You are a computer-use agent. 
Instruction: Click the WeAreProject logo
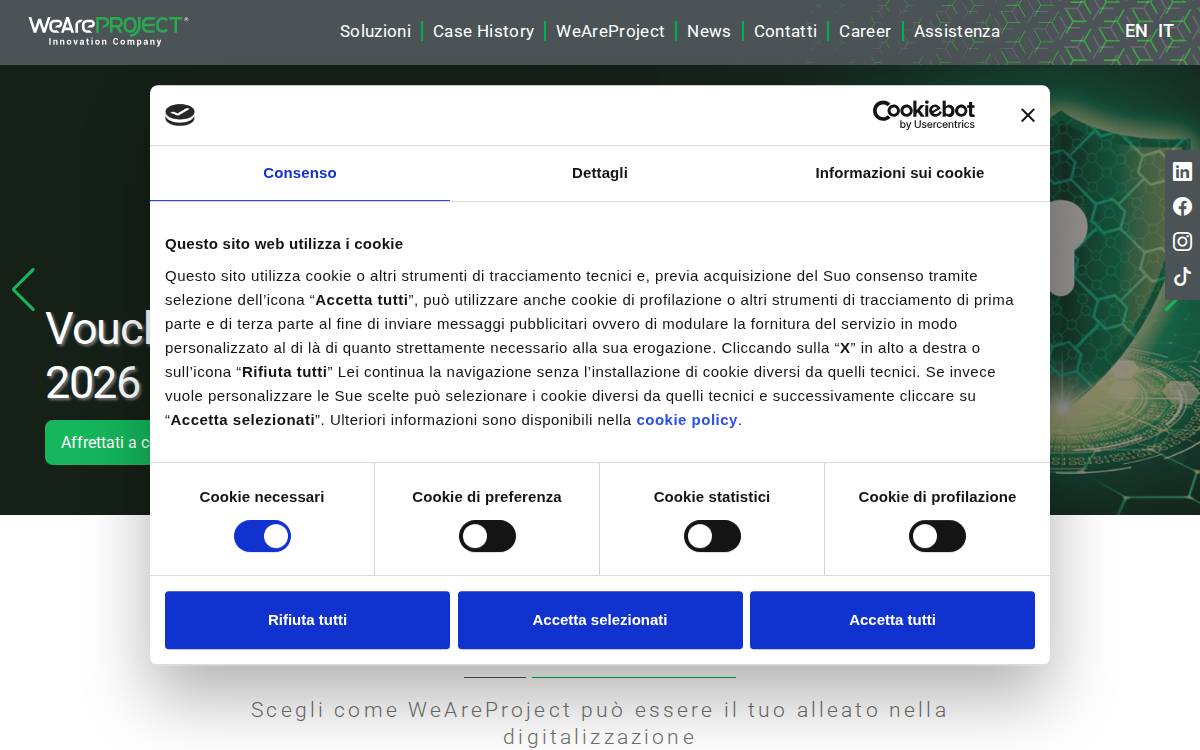coord(108,31)
